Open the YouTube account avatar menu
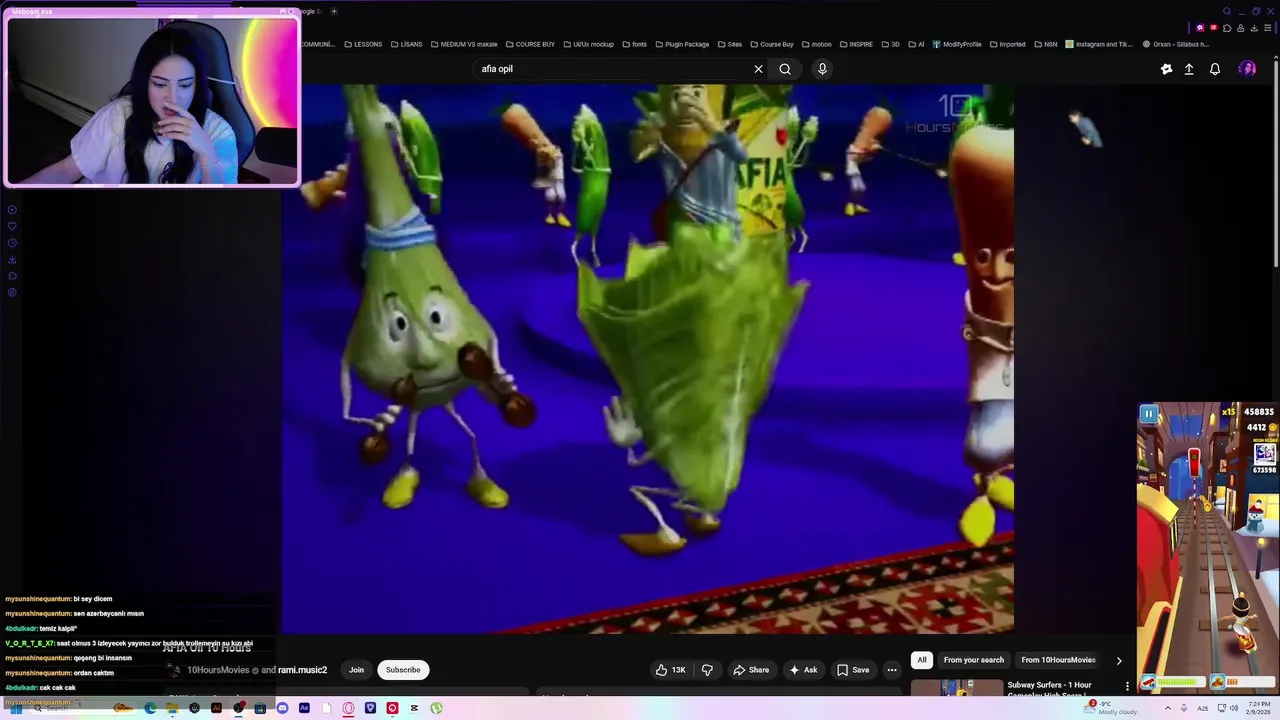The image size is (1280, 720). 1247,69
